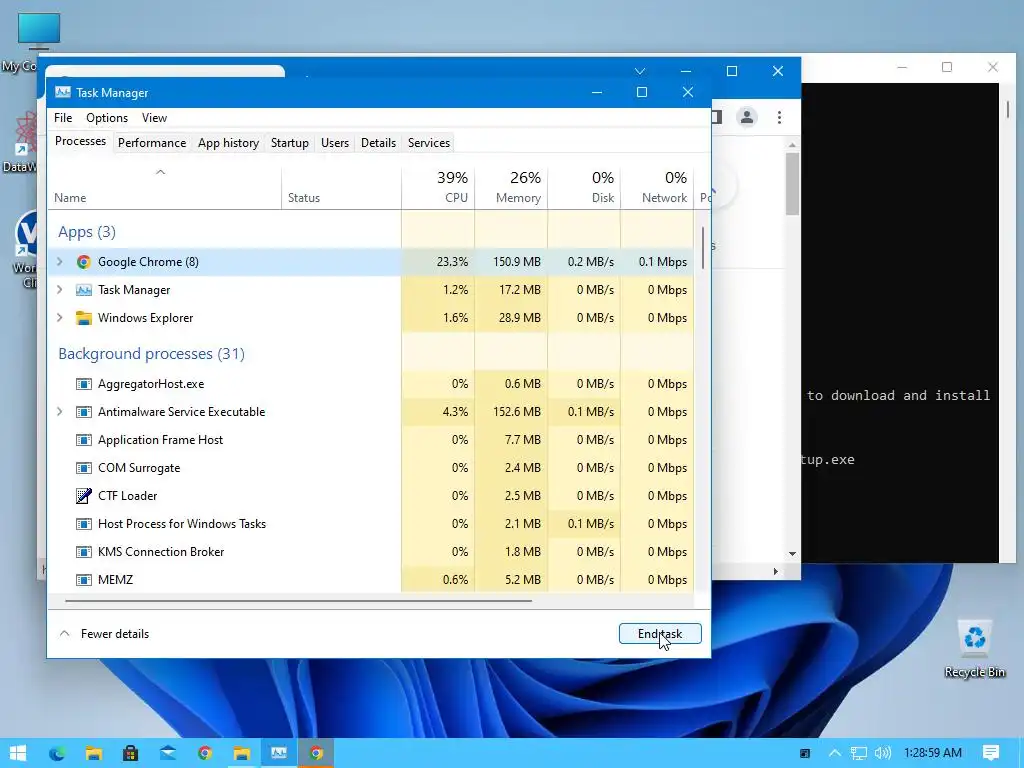This screenshot has width=1024, height=768.
Task: Sort by the Disk column header
Action: pos(584,188)
